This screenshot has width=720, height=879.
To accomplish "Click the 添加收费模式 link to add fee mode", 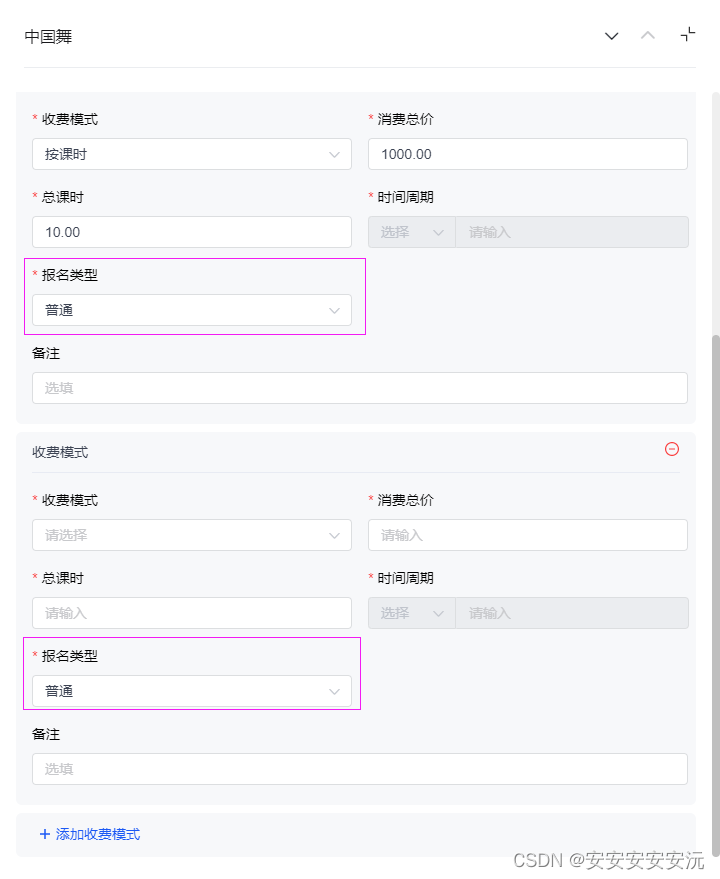I will tap(97, 834).
